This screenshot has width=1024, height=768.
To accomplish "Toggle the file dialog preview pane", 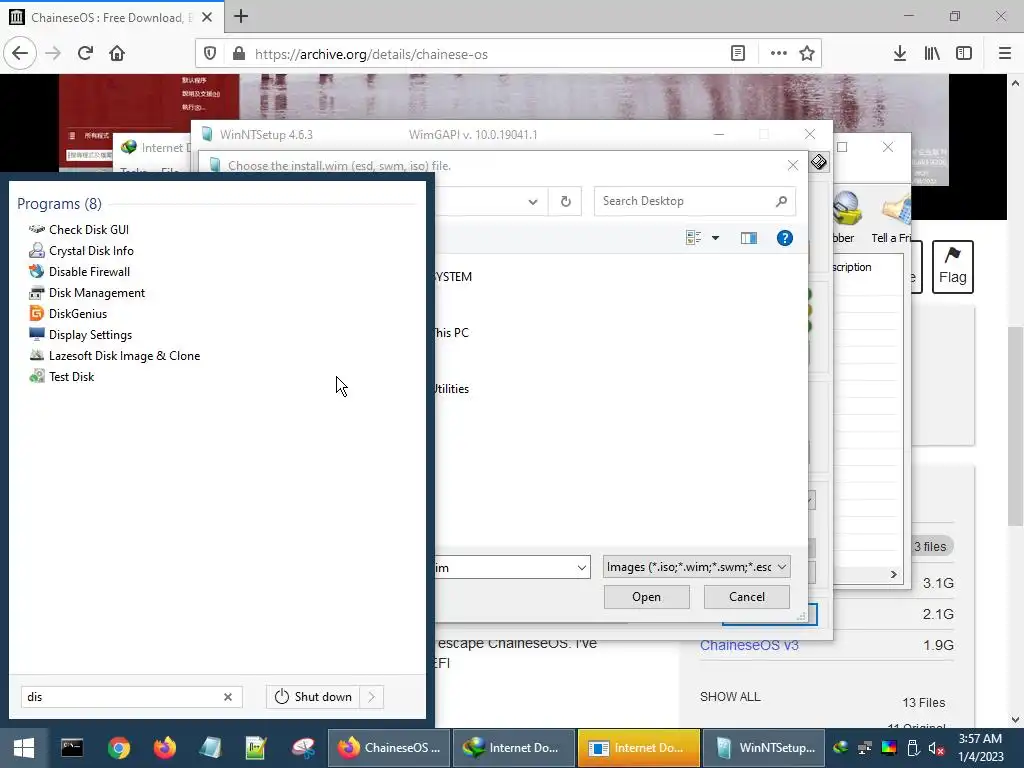I will 749,238.
